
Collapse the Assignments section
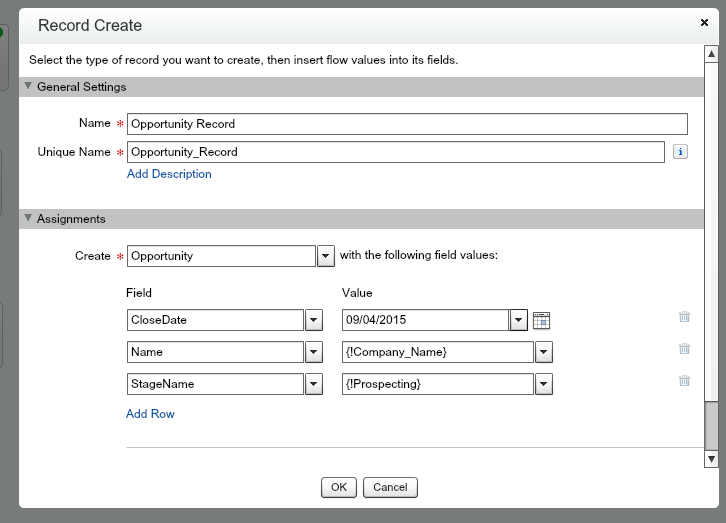pos(28,219)
